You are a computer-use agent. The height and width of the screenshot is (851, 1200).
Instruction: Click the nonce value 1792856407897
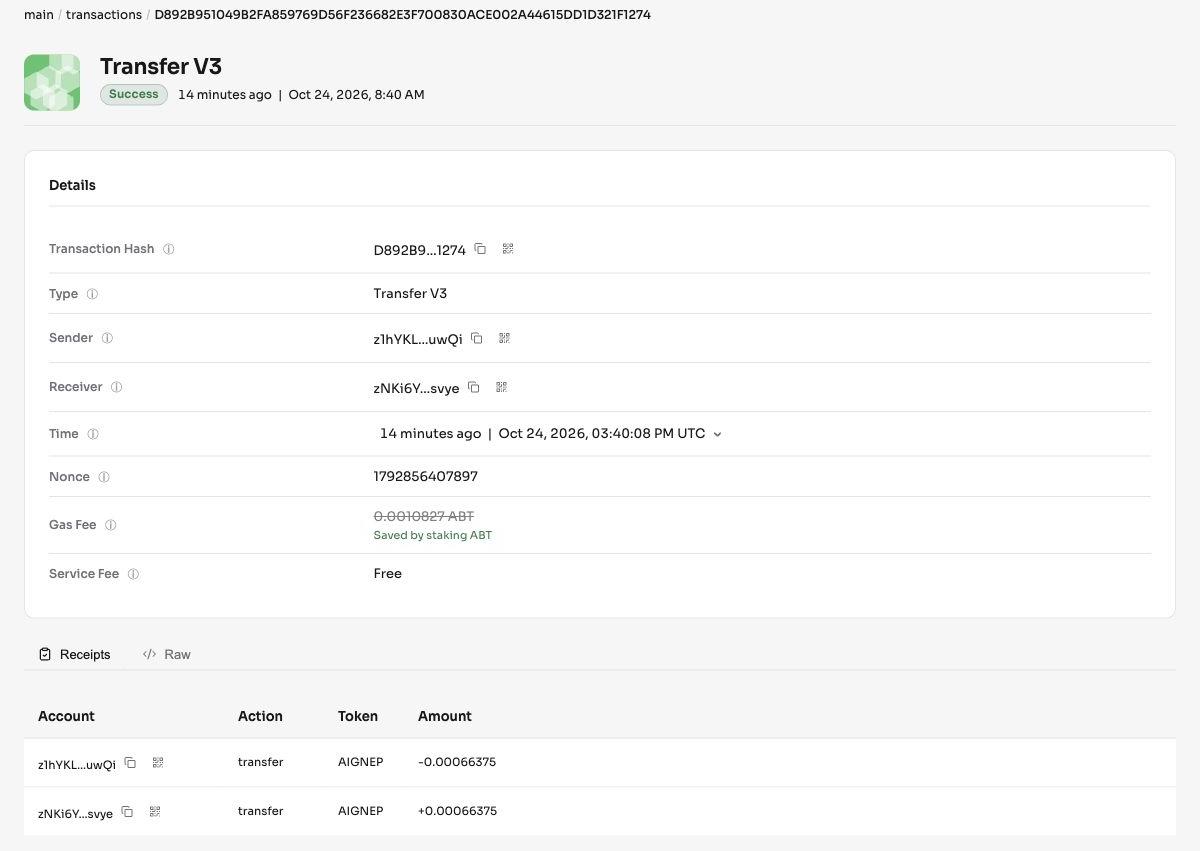[426, 477]
